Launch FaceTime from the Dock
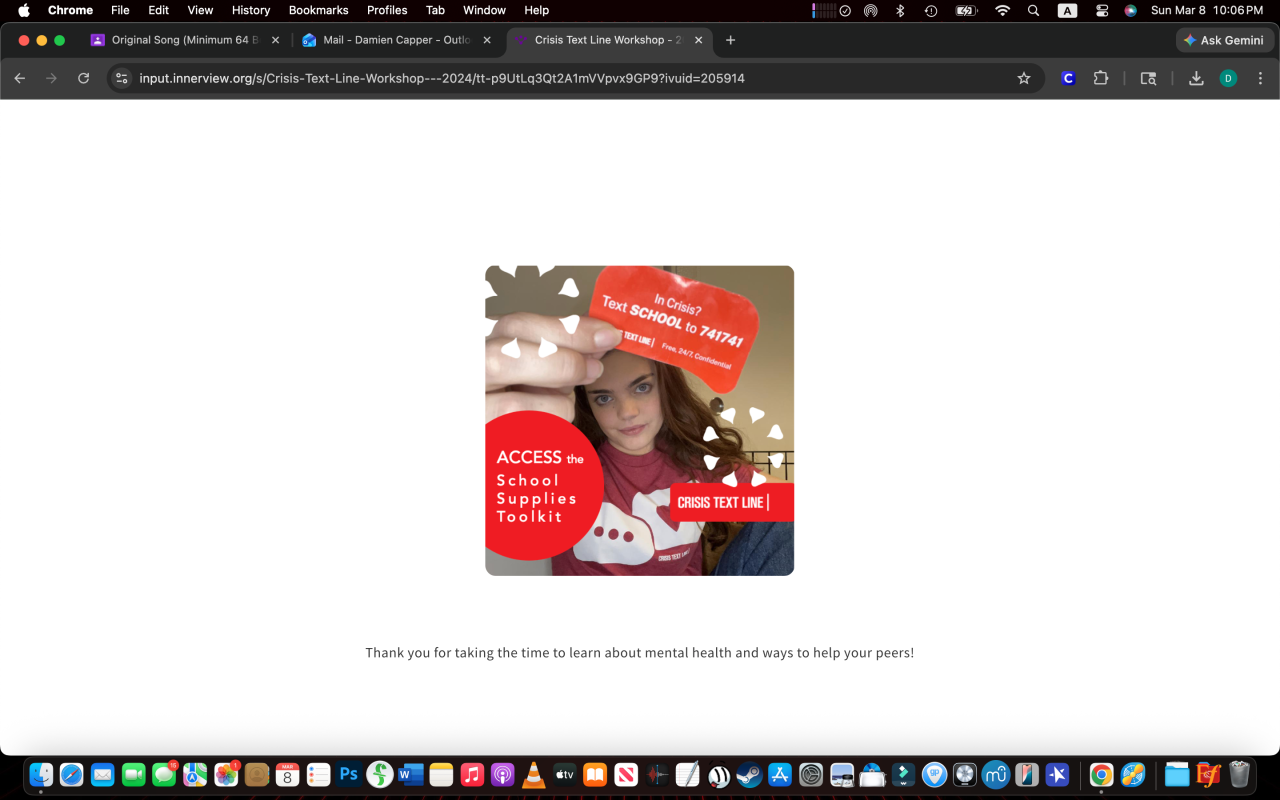The width and height of the screenshot is (1280, 800). coord(133,774)
